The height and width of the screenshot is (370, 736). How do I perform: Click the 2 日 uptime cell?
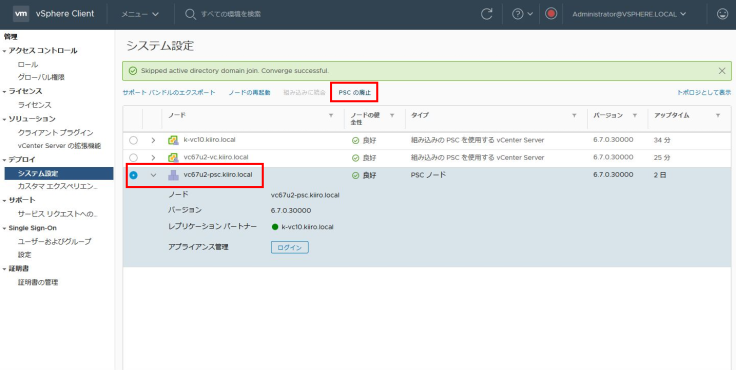coord(660,175)
